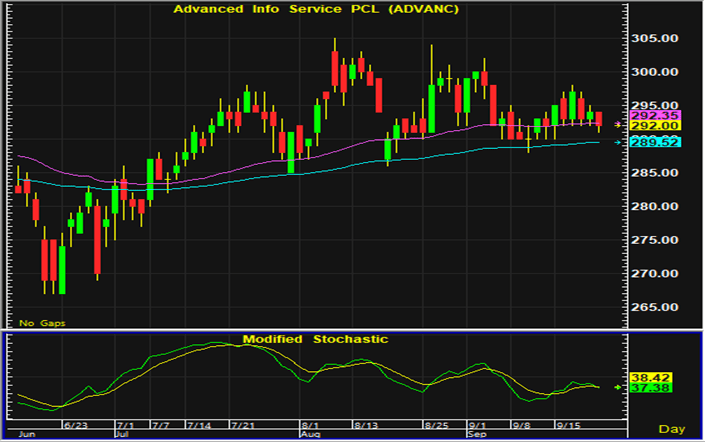Click the yellow arrow marker beside 292.00
The height and width of the screenshot is (442, 705).
617,124
